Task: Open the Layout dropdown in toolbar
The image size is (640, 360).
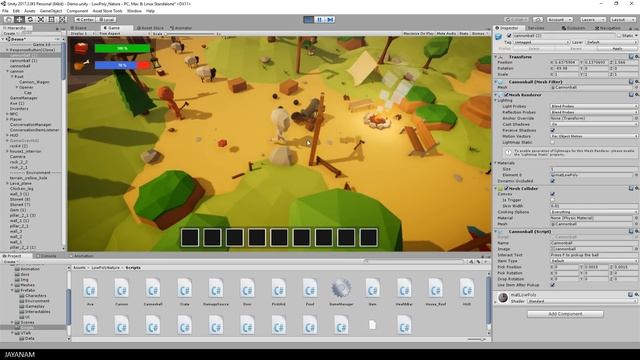Action: (623, 19)
